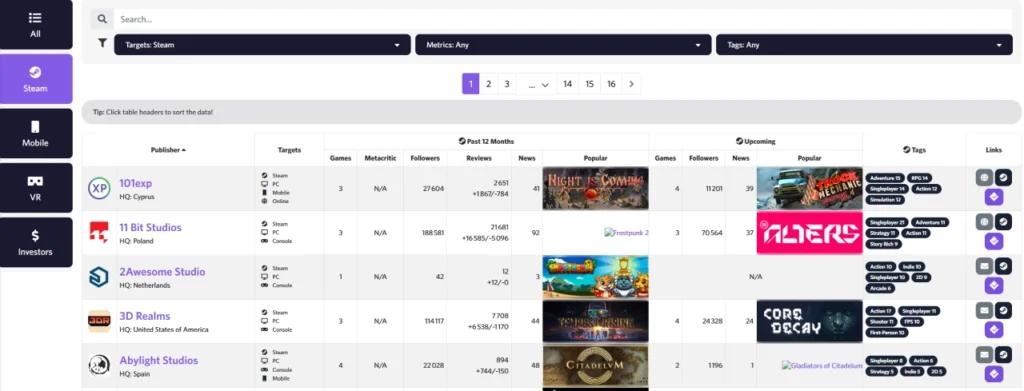Click the search magnifier icon
1024x391 pixels.
tap(102, 20)
